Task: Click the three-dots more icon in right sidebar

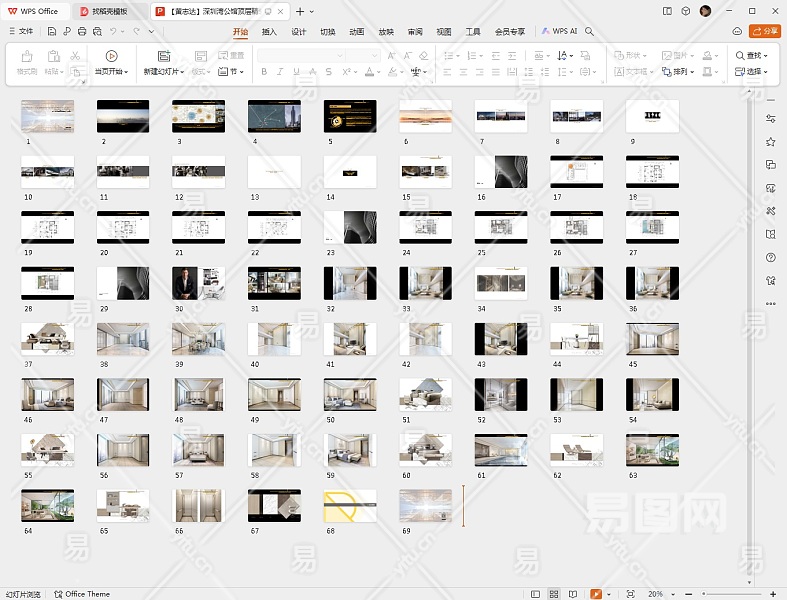Action: coord(770,303)
